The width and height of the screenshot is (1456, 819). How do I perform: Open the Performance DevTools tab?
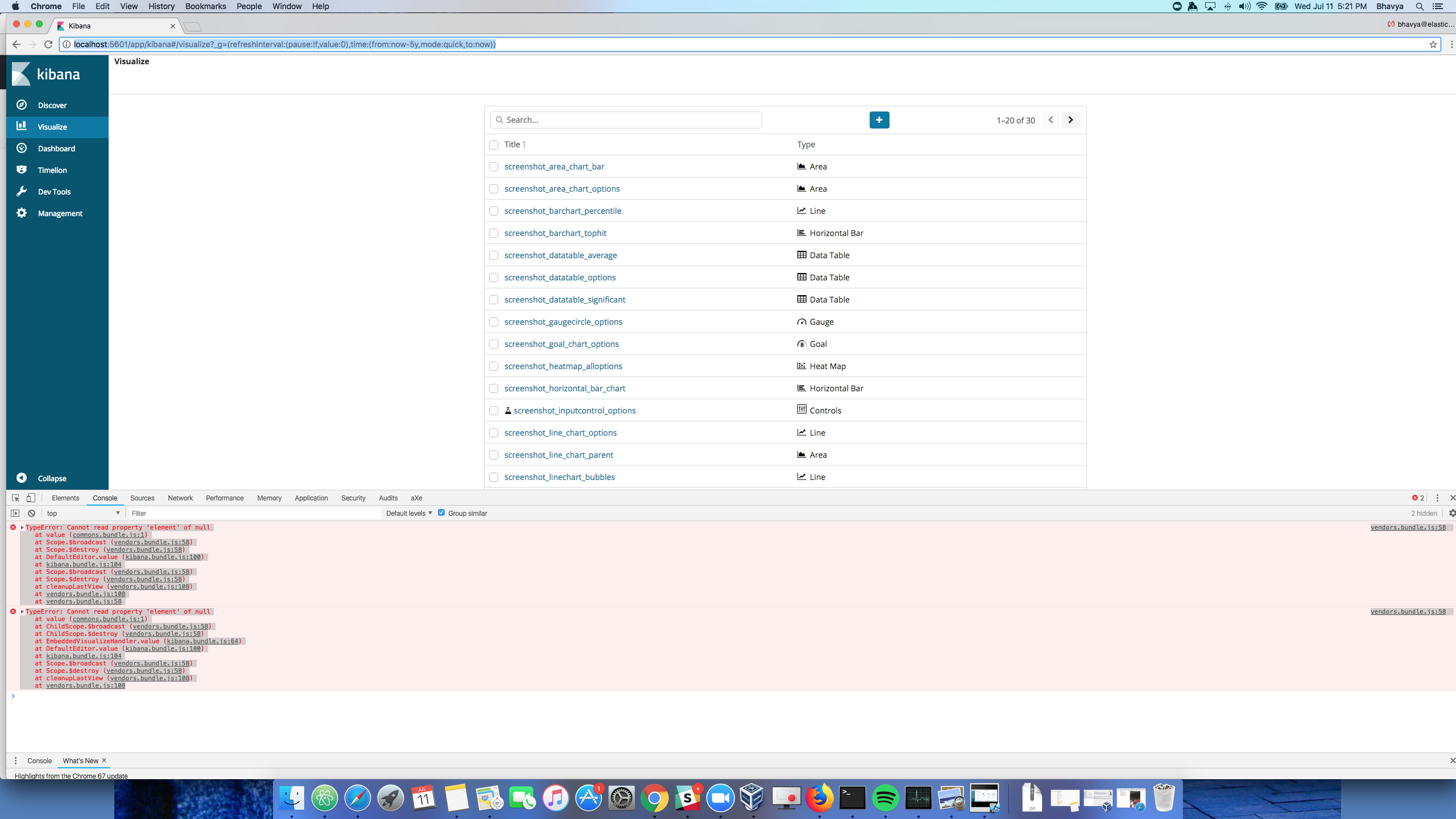[225, 498]
